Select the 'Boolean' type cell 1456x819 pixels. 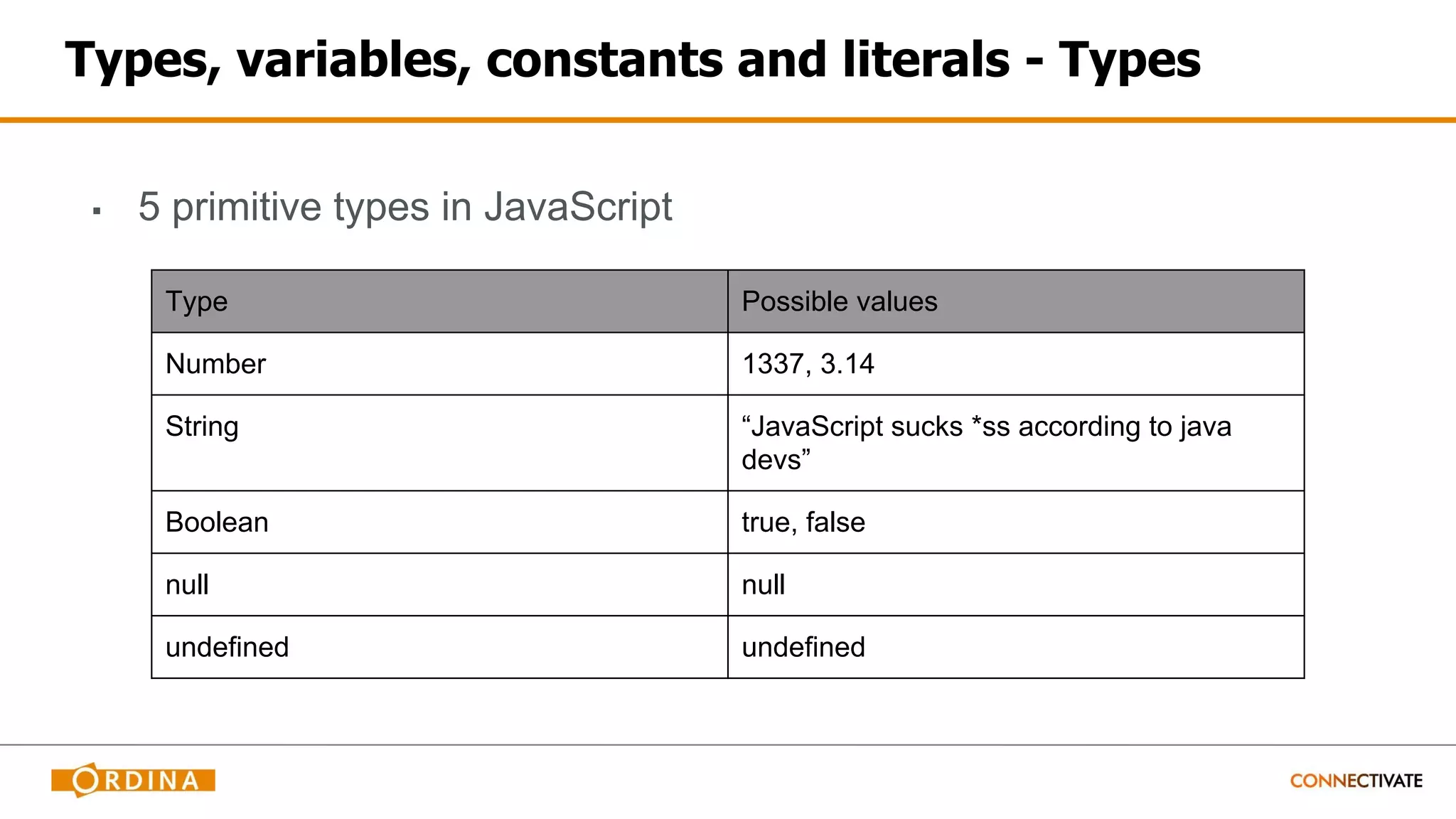(217, 523)
